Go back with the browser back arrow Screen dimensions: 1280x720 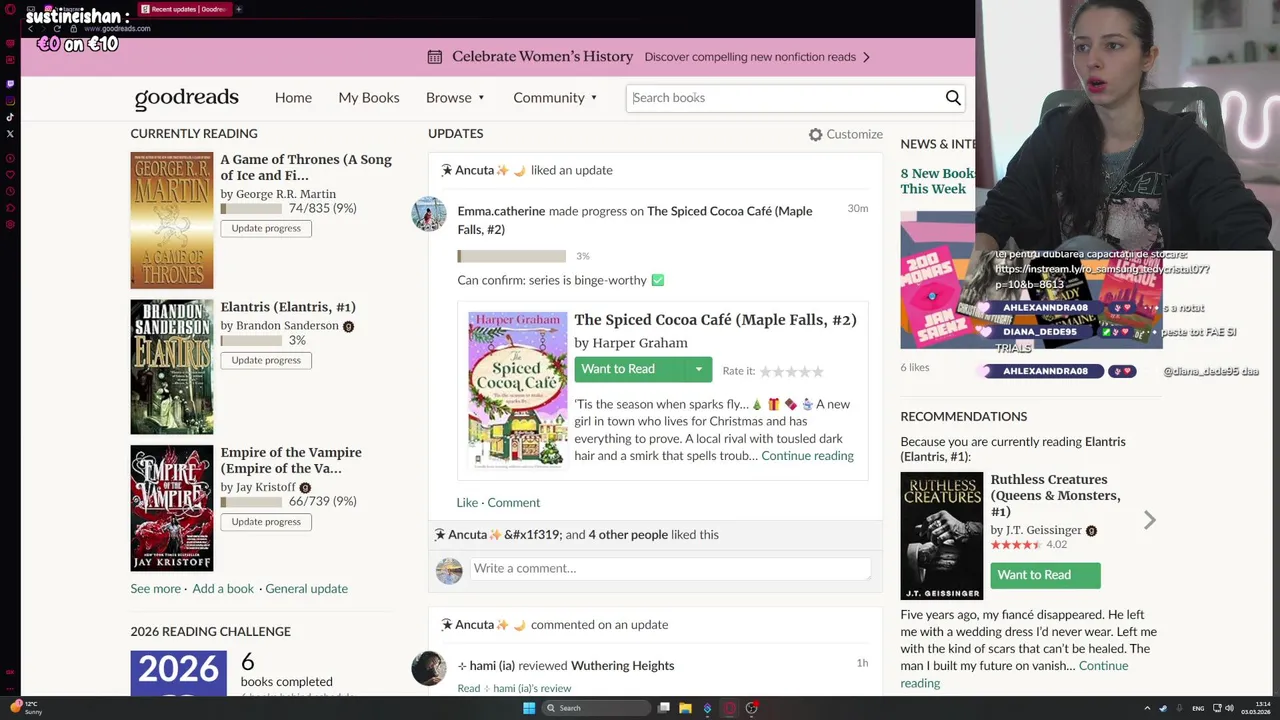[x=30, y=28]
